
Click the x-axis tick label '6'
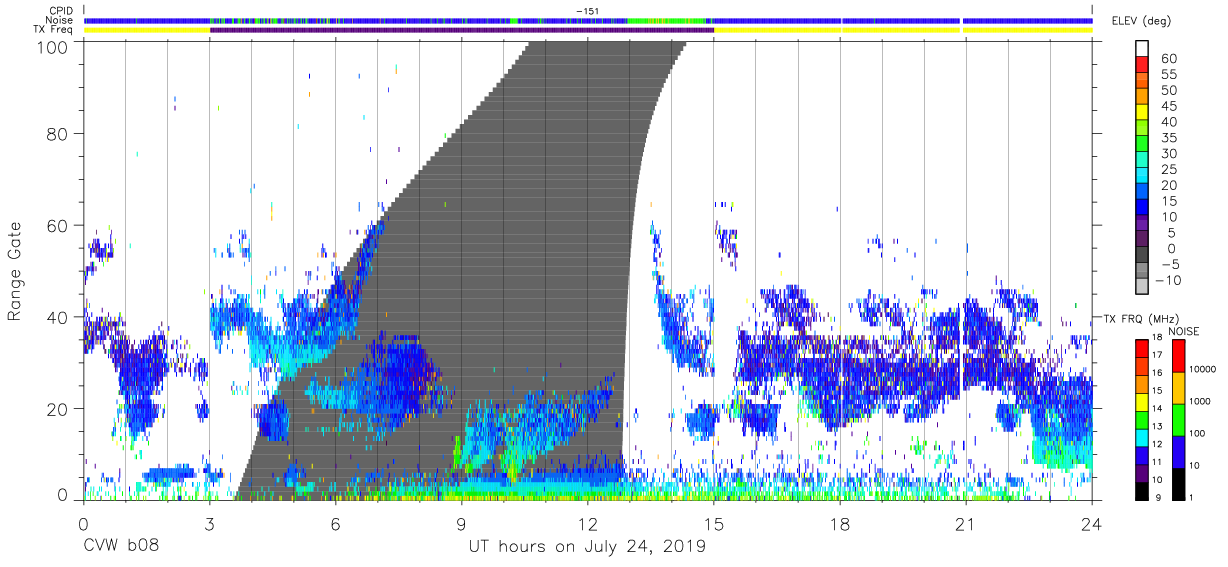point(335,525)
